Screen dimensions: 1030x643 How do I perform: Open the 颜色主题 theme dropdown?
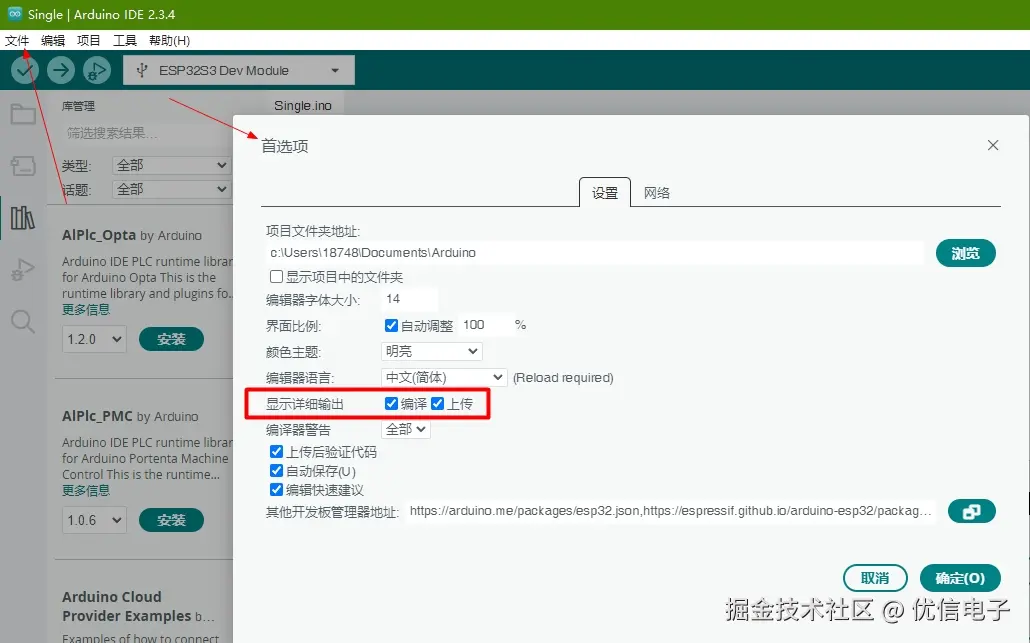coord(431,351)
